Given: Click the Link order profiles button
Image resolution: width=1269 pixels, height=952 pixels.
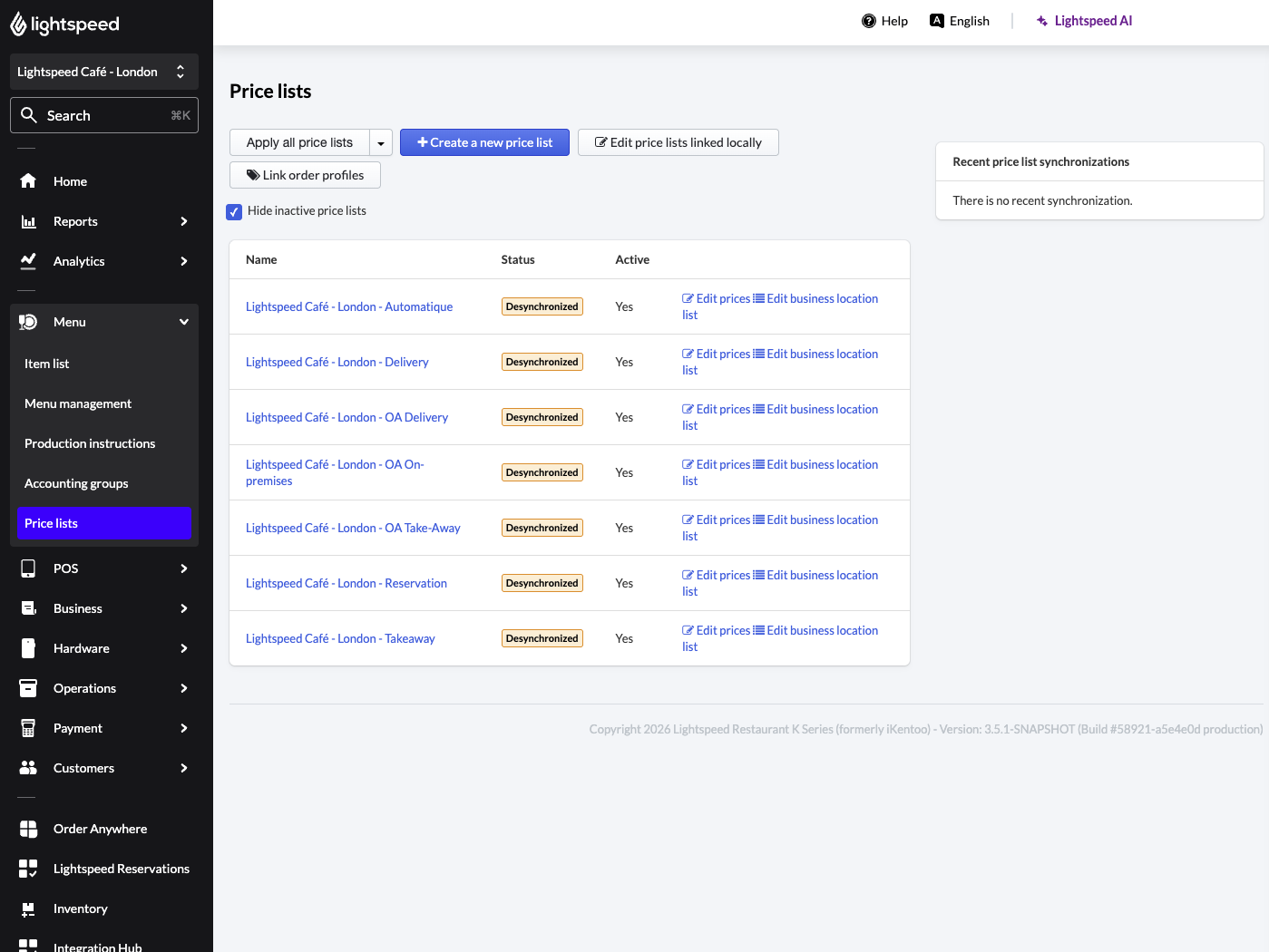Looking at the screenshot, I should click(305, 175).
